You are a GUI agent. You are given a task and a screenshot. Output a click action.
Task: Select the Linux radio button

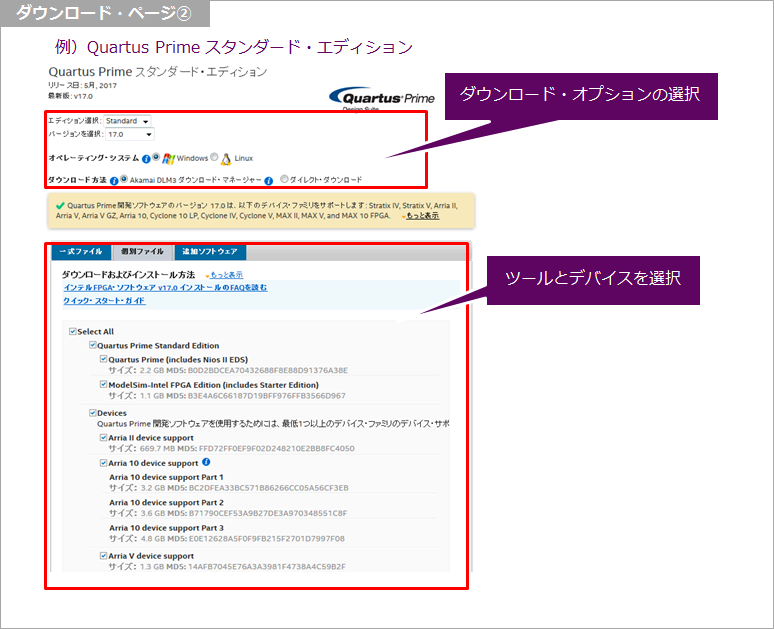(214, 157)
